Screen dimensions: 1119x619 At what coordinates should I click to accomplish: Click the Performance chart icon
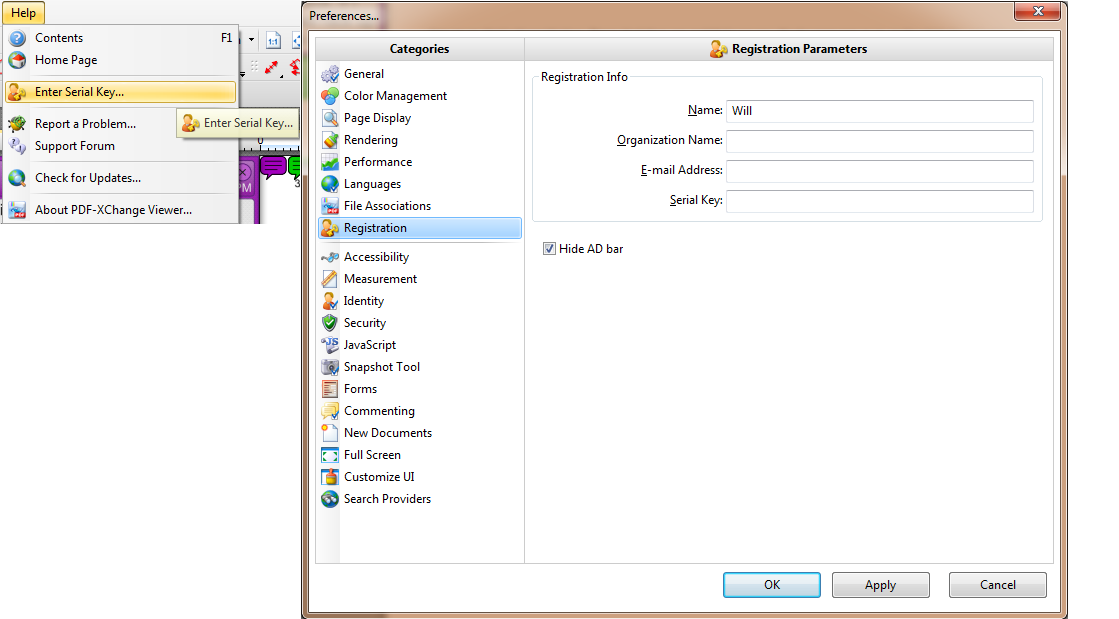click(x=330, y=162)
